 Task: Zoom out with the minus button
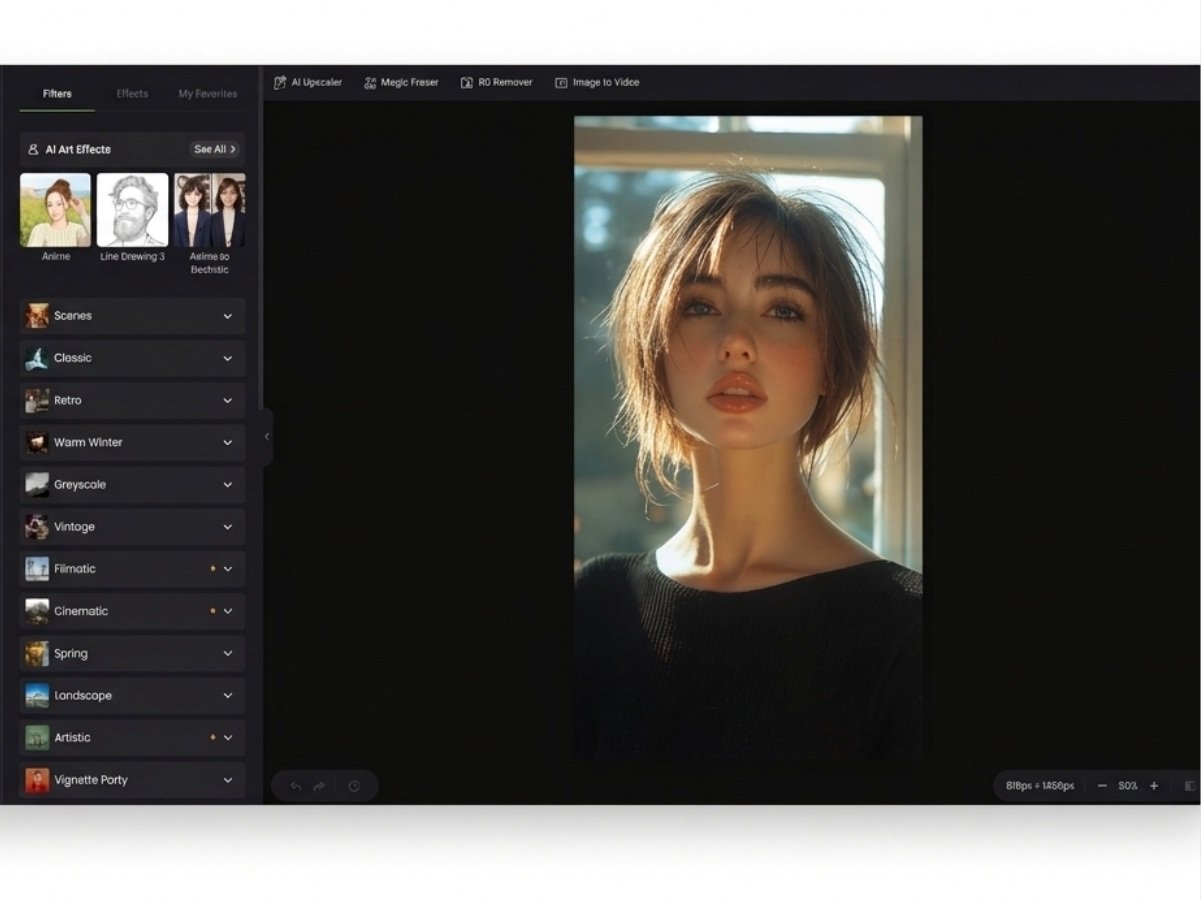pos(1102,786)
